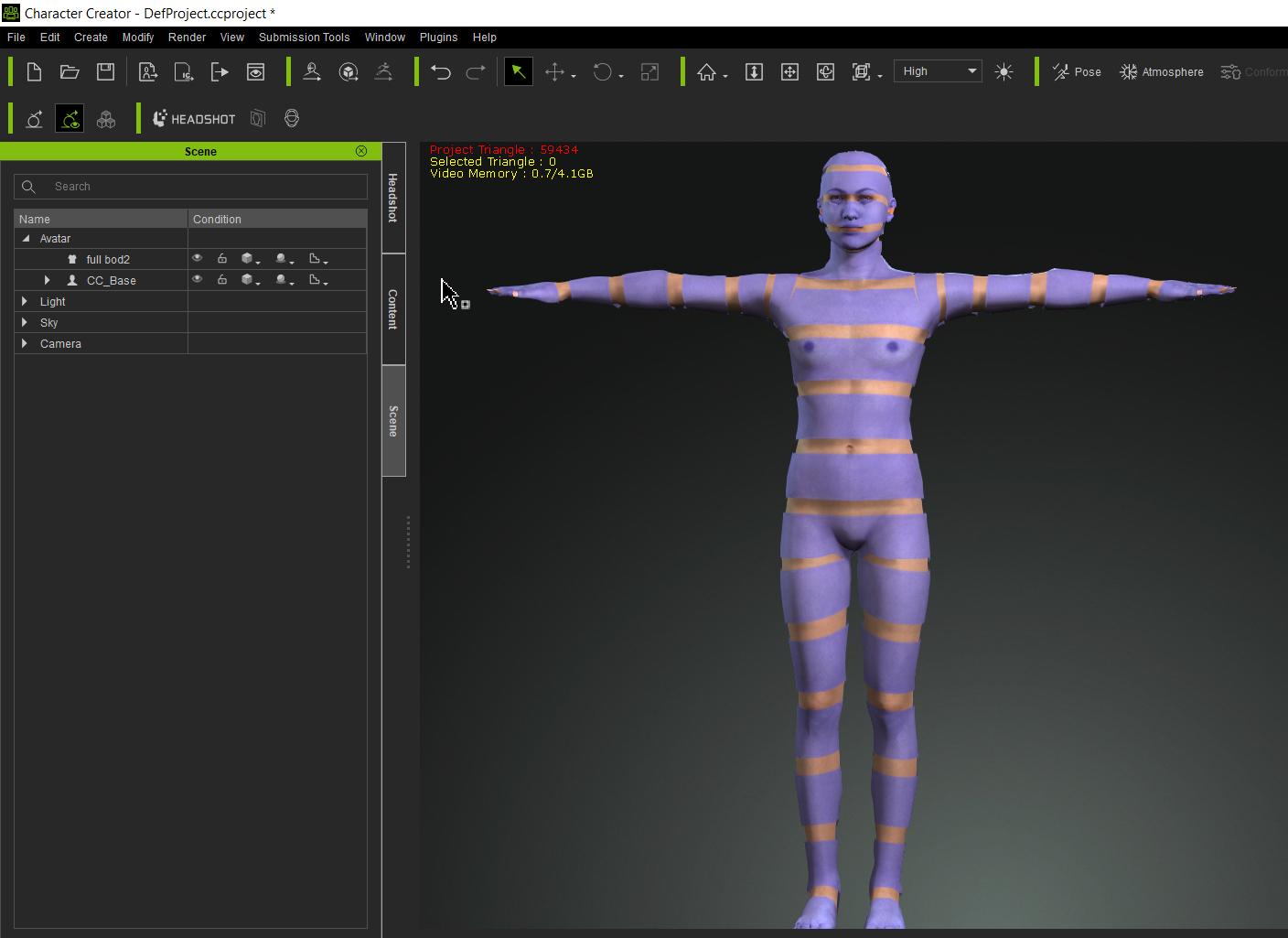
Task: Click the head wireframe icon
Action: pos(292,119)
